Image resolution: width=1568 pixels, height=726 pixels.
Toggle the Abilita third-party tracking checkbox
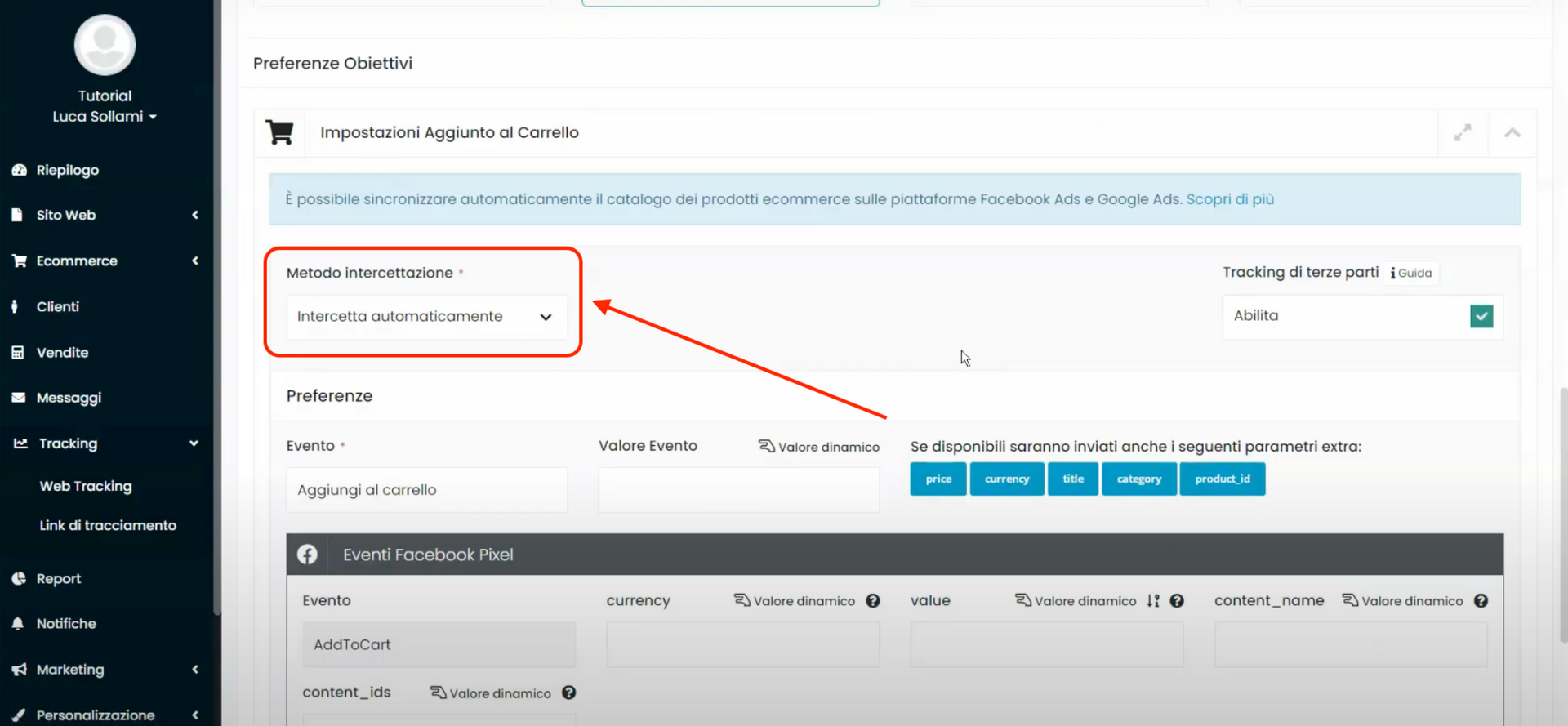(1481, 316)
